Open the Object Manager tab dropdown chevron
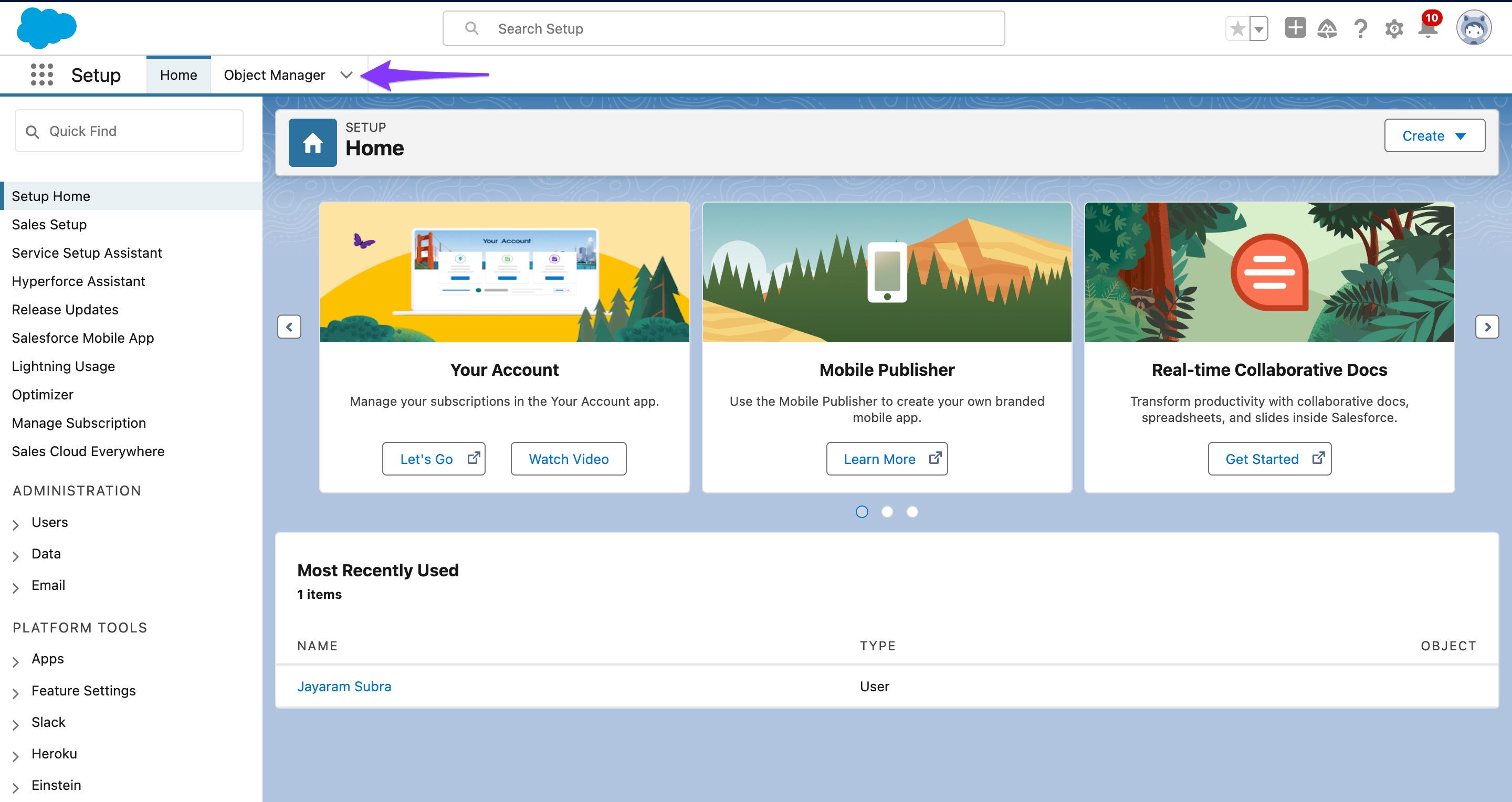The height and width of the screenshot is (802, 1512). point(346,75)
